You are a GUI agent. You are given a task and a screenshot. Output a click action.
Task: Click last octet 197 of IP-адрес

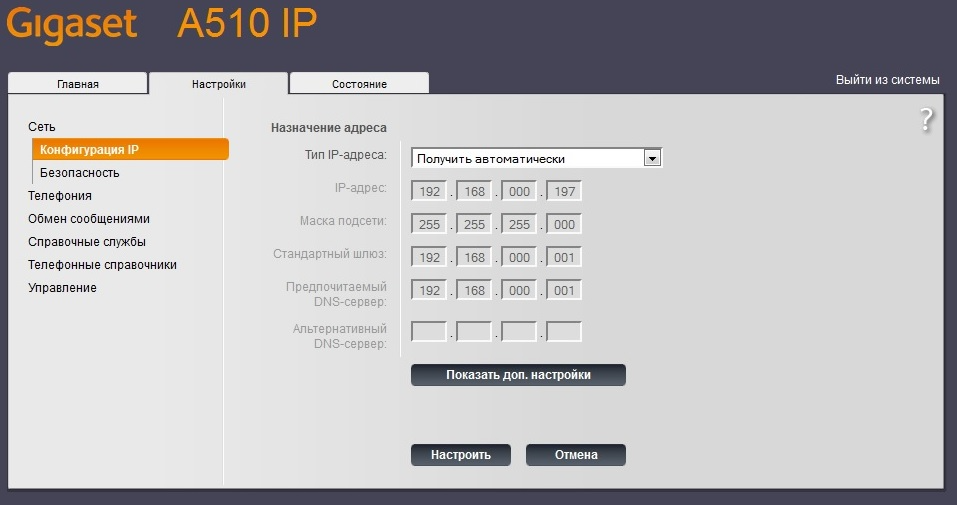pos(564,191)
